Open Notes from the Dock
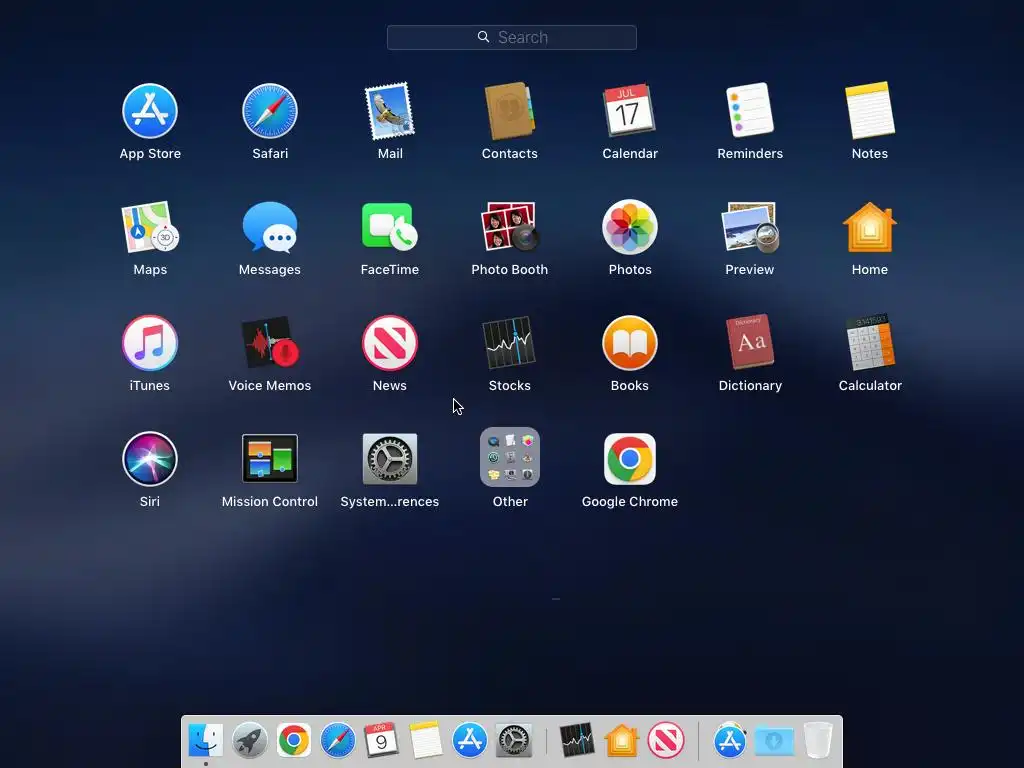Screen dimensions: 1024x768 (x=426, y=740)
